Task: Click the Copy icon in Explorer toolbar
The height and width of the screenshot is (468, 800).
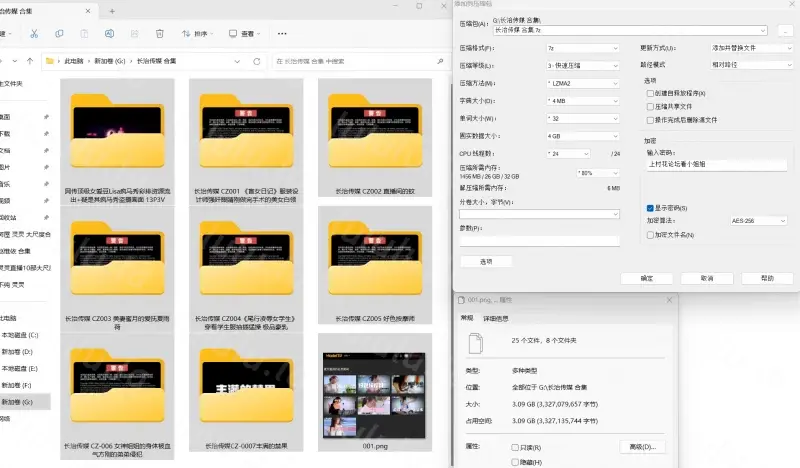Action: (x=59, y=34)
